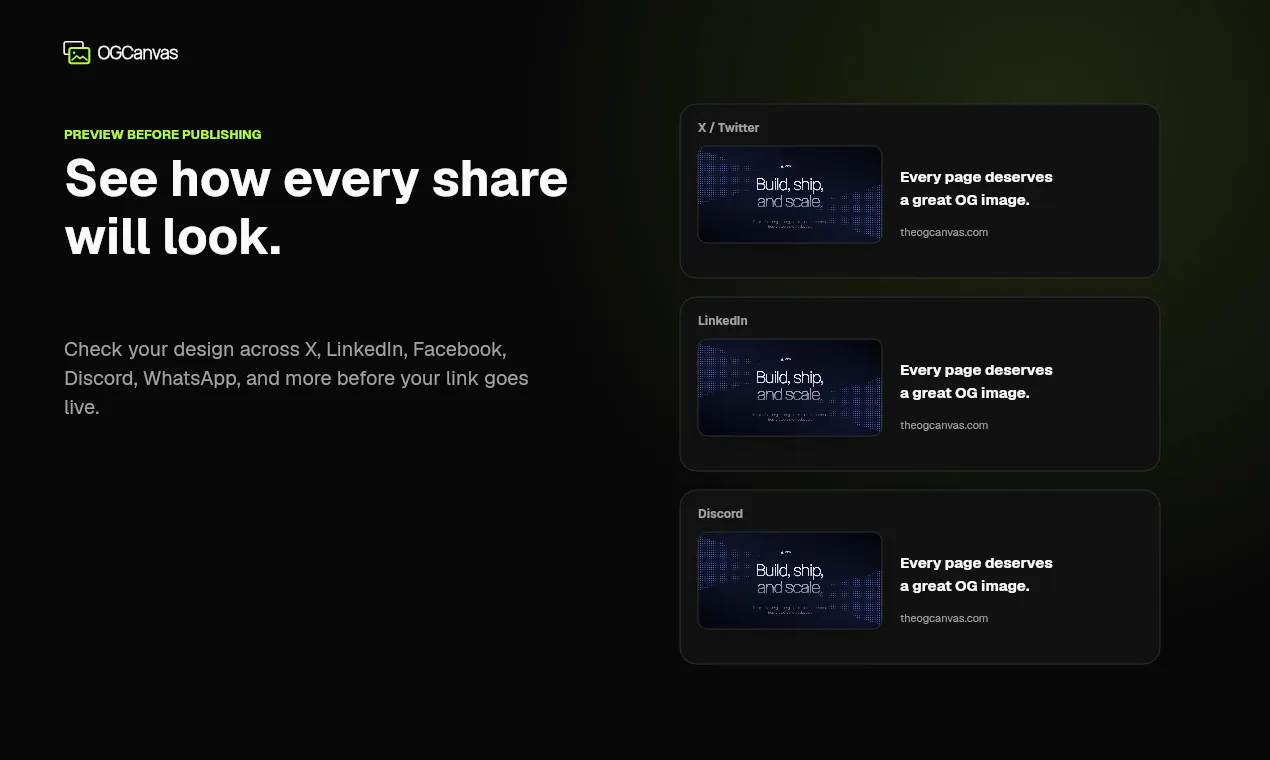Select the X / Twitter preview card label

[728, 127]
